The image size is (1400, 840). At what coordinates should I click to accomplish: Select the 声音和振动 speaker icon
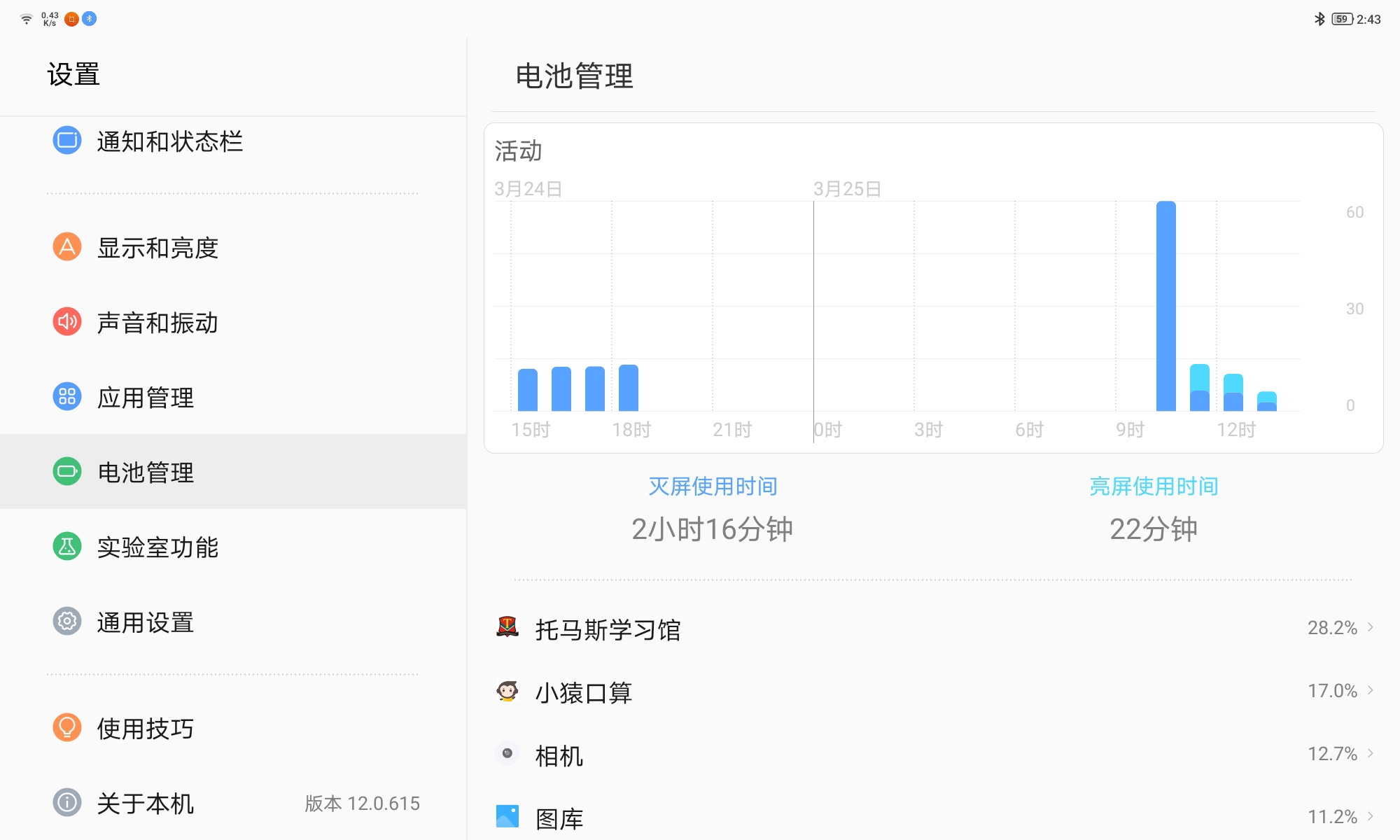[66, 323]
